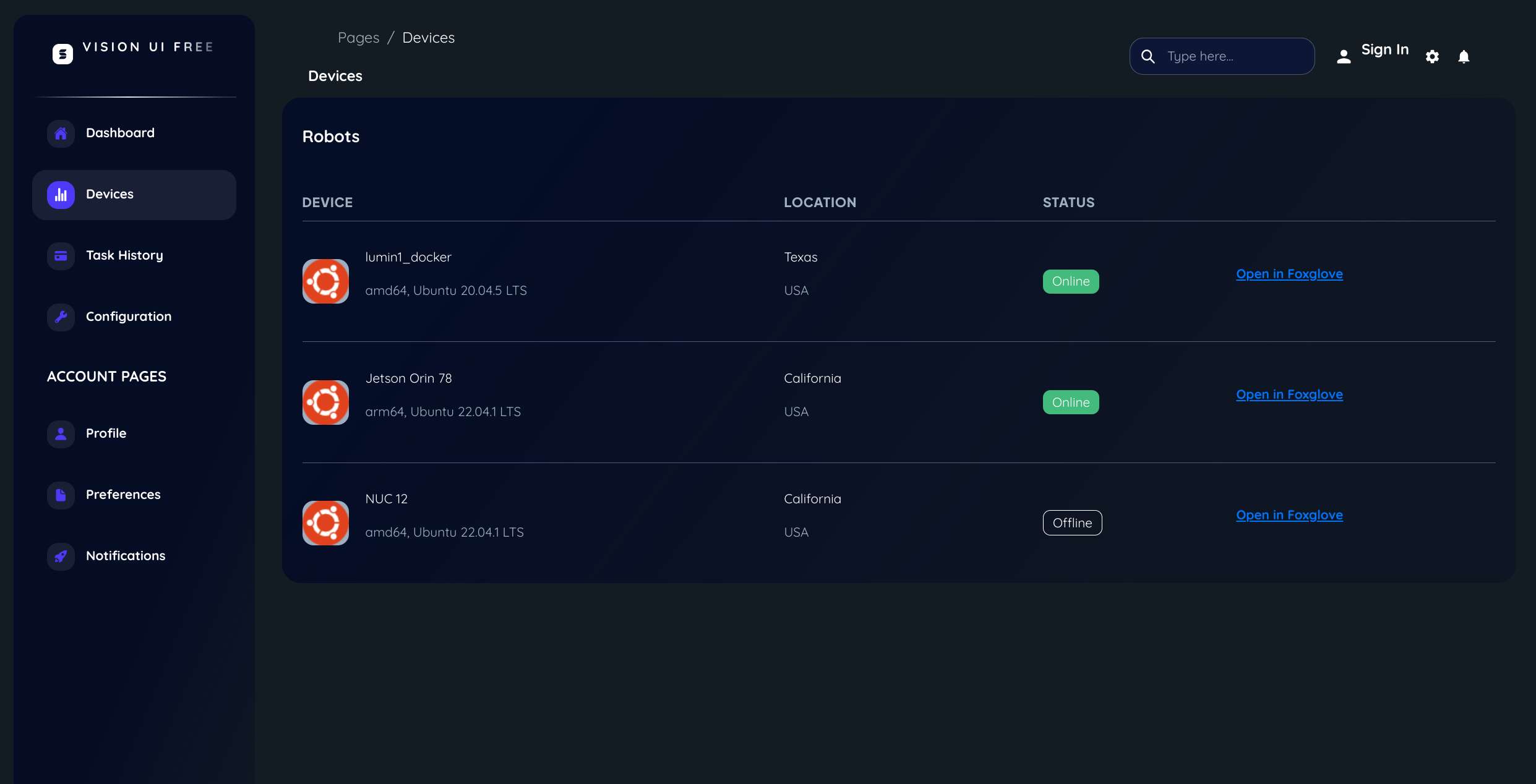This screenshot has height=784, width=1536.
Task: Click the Offline status badge
Action: point(1072,523)
